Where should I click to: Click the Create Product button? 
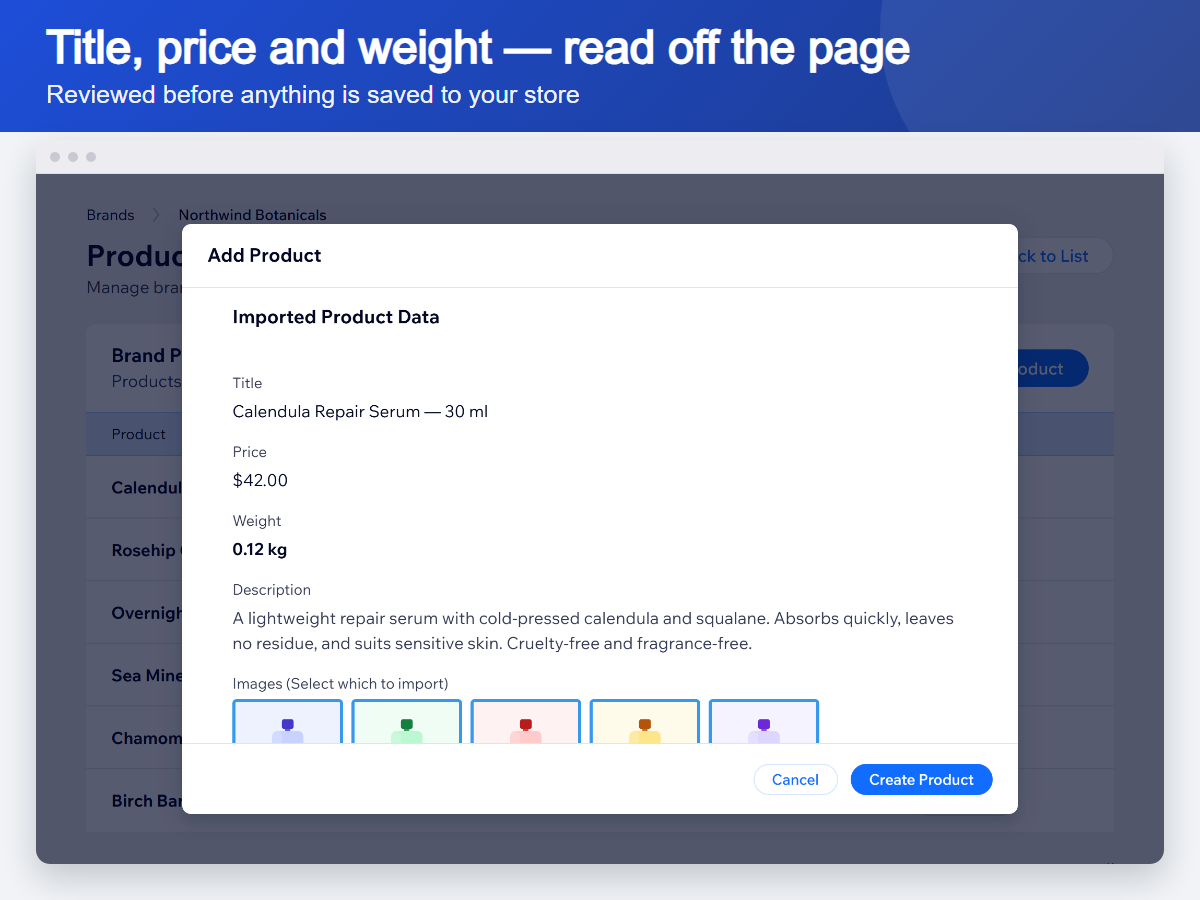[x=921, y=780]
